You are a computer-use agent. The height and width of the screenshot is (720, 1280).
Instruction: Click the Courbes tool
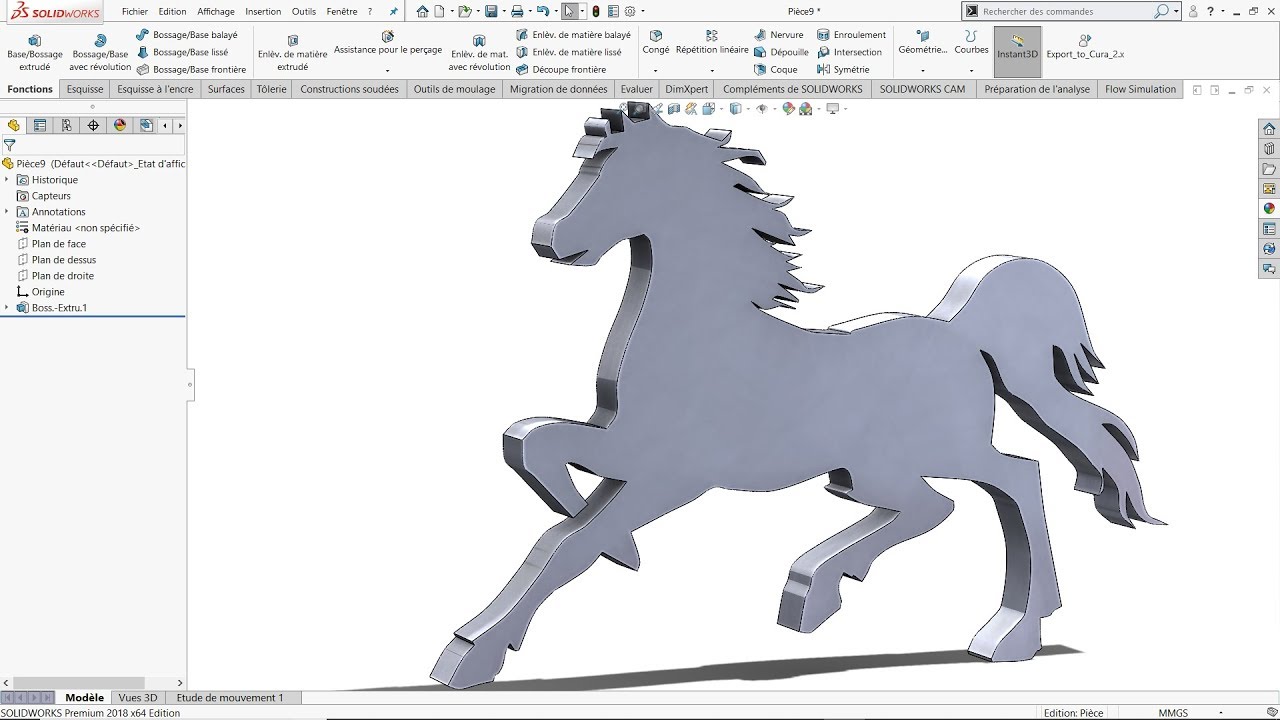971,42
